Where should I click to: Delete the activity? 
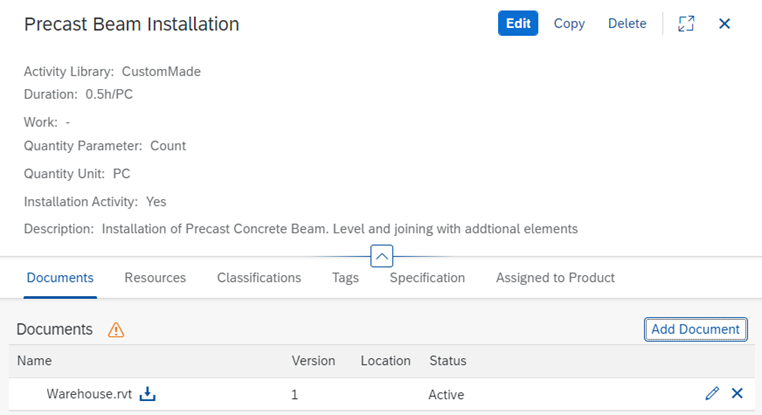(627, 23)
